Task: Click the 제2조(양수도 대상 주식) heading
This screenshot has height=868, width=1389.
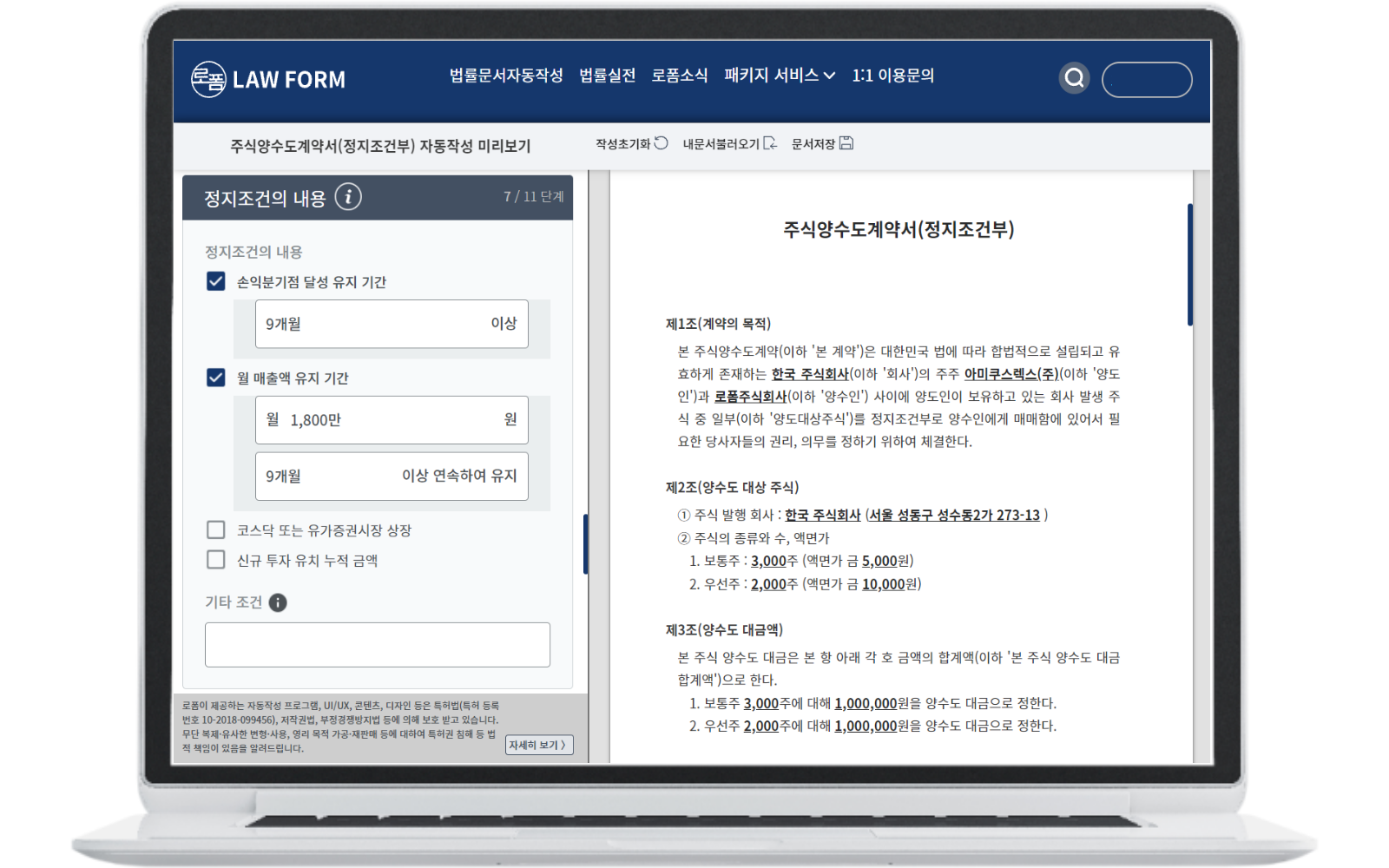Action: coord(732,487)
